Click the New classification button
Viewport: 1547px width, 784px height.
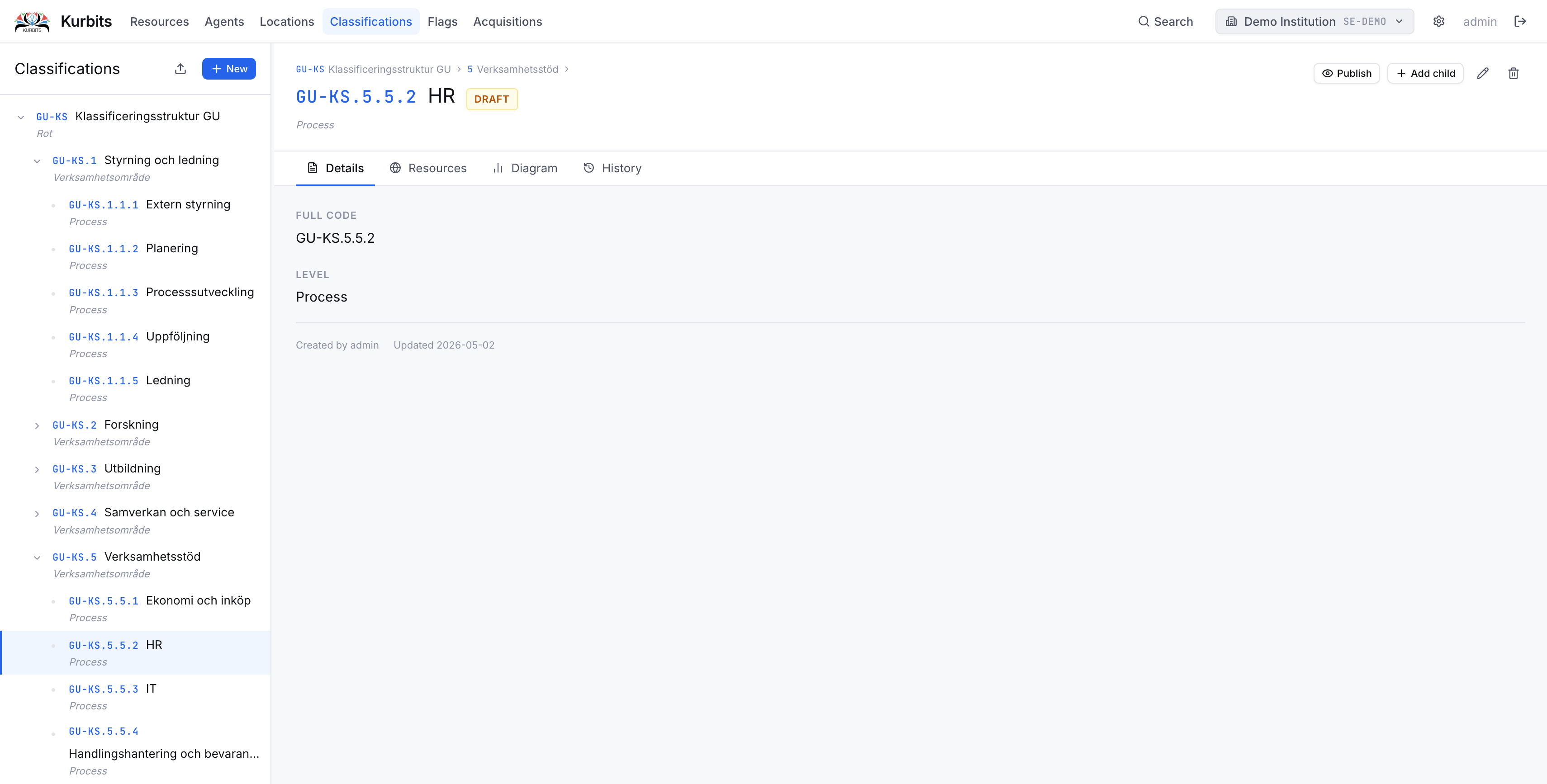(x=229, y=68)
